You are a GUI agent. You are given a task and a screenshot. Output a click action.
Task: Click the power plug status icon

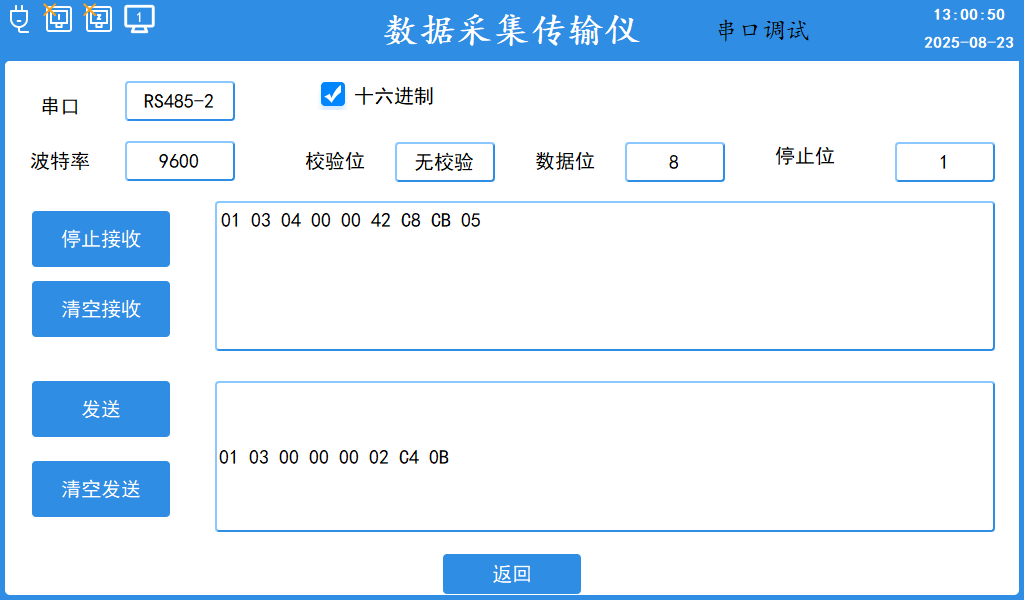click(20, 18)
